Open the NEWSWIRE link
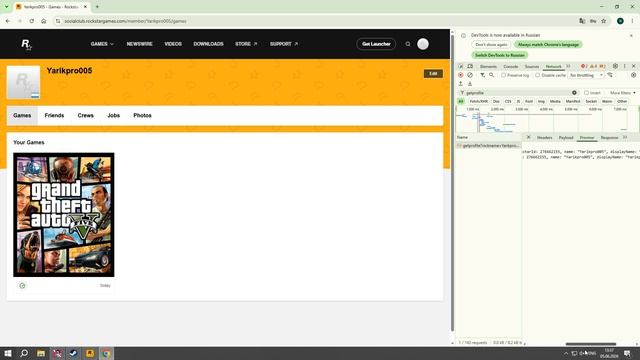The width and height of the screenshot is (640, 360). 139,44
